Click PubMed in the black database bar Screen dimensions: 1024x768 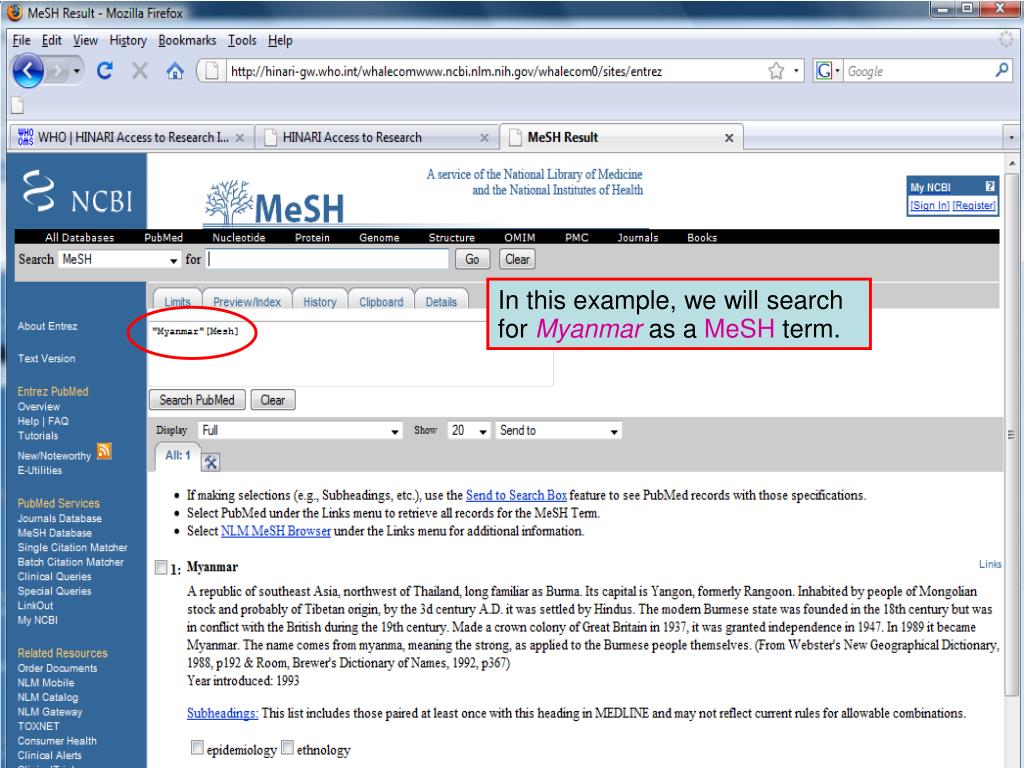click(x=163, y=238)
